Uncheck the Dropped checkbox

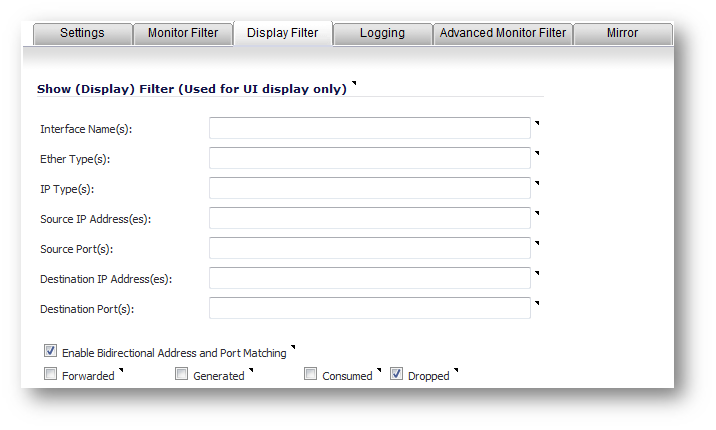(x=396, y=375)
